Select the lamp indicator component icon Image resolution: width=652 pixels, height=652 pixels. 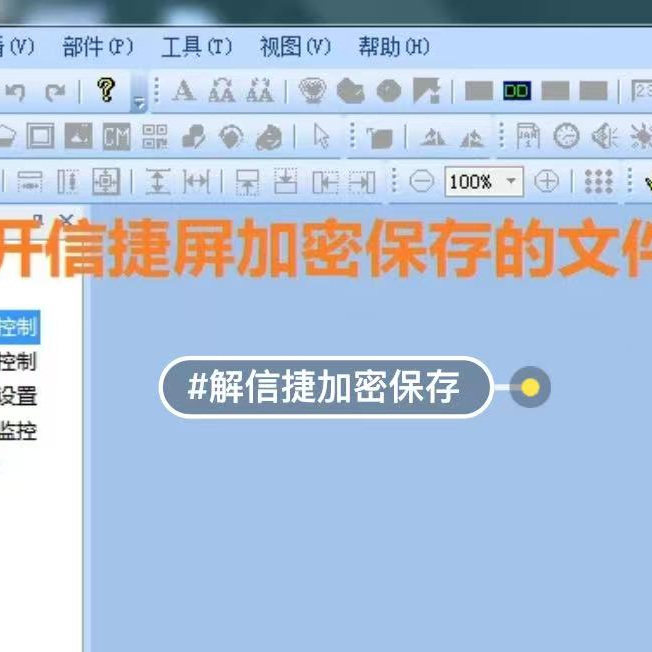coord(312,90)
